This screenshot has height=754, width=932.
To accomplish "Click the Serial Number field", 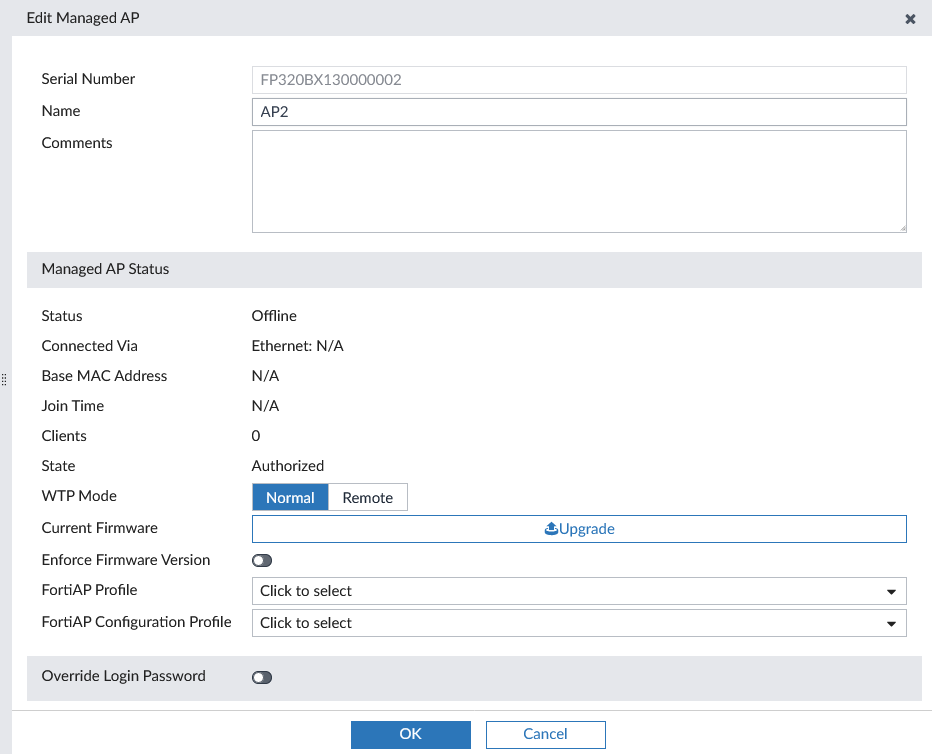I will coord(579,79).
